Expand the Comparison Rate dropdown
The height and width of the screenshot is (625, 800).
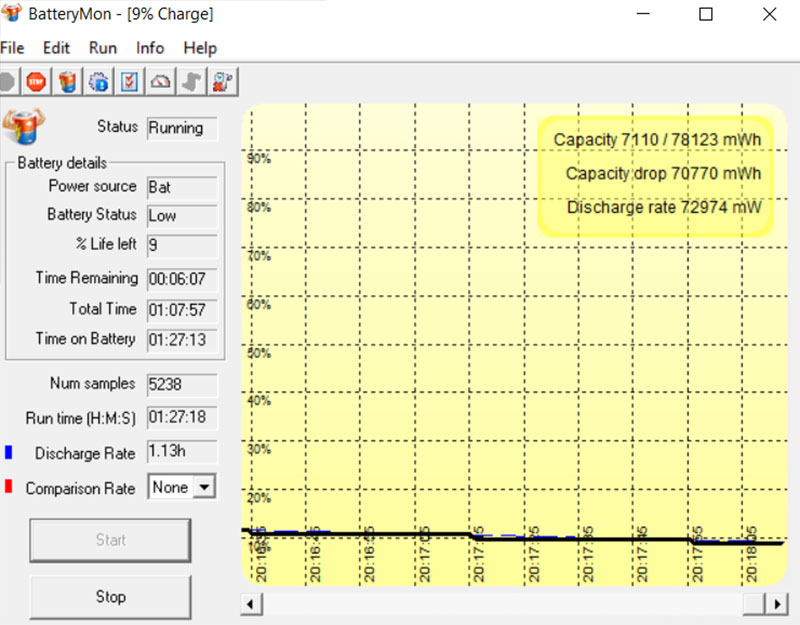[204, 487]
